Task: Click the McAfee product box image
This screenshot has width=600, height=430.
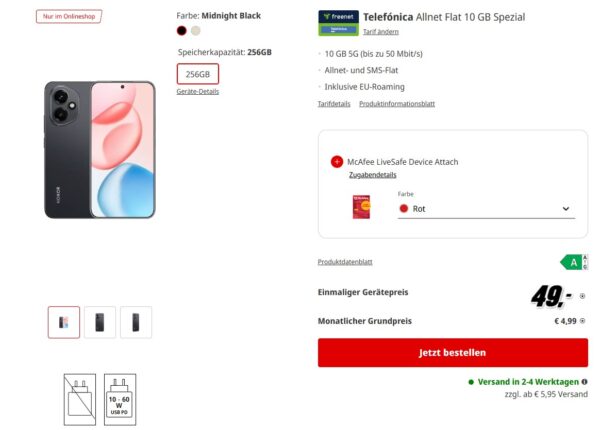Action: 362,207
